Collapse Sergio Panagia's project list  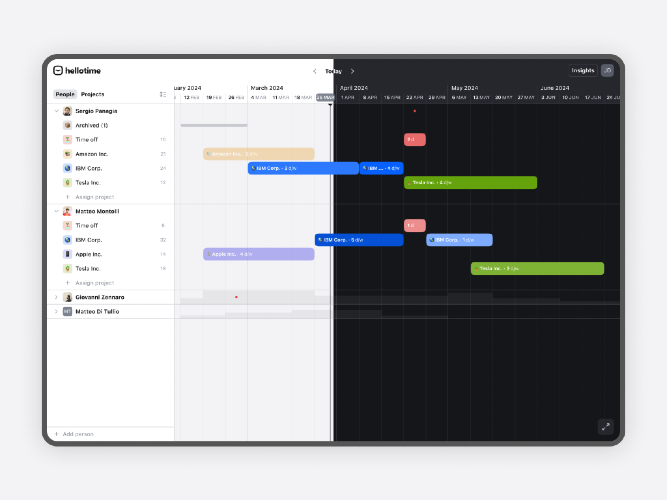56,111
